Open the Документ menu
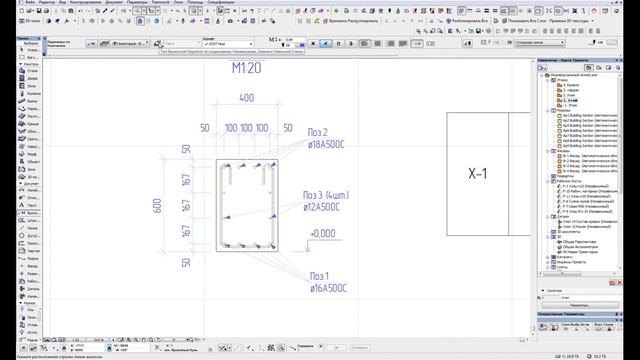Viewport: 640px width, 360px height. (114, 2)
